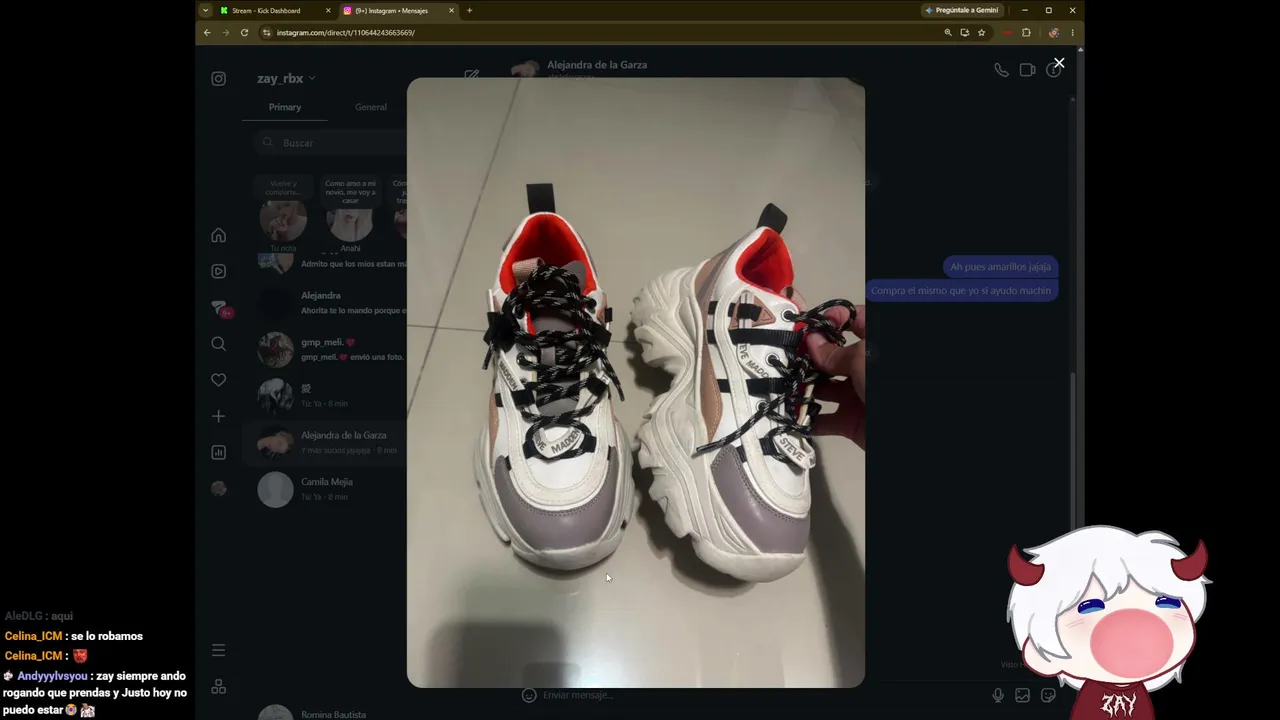Start a video call
This screenshot has width=1280, height=720.
pyautogui.click(x=1027, y=70)
